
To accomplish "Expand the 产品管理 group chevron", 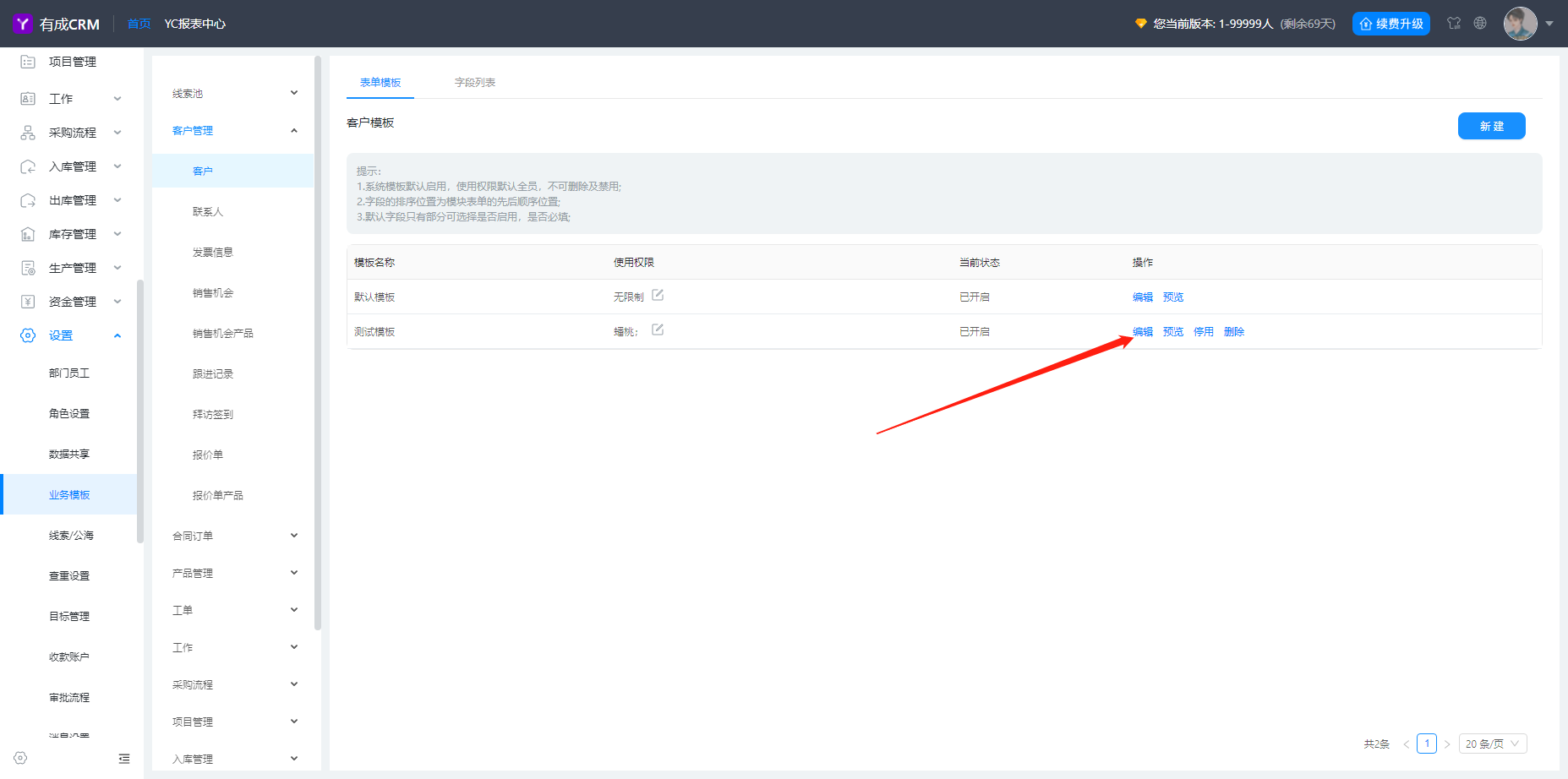I will click(294, 573).
